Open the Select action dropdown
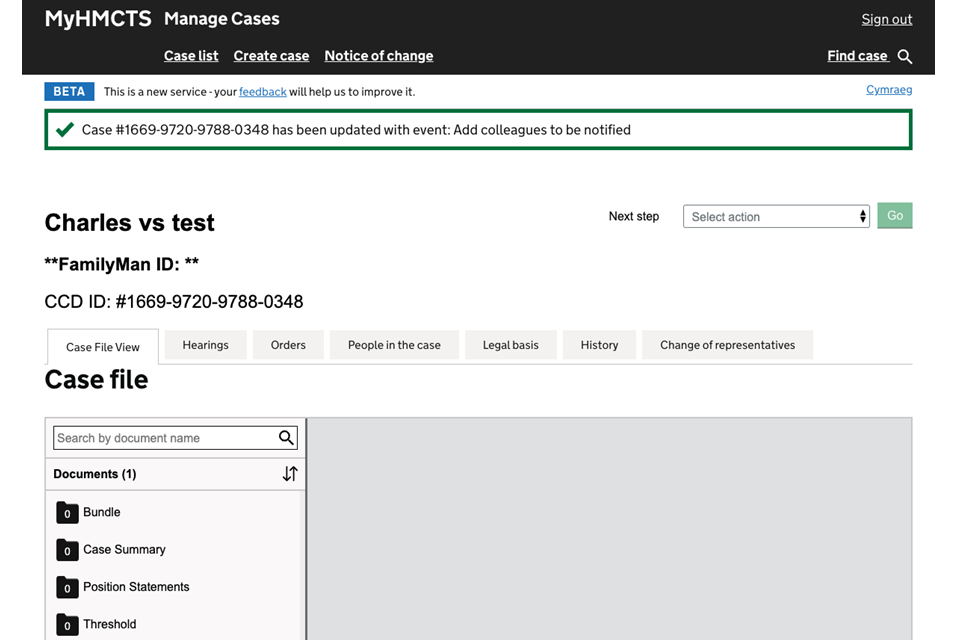The image size is (960, 640). point(776,217)
